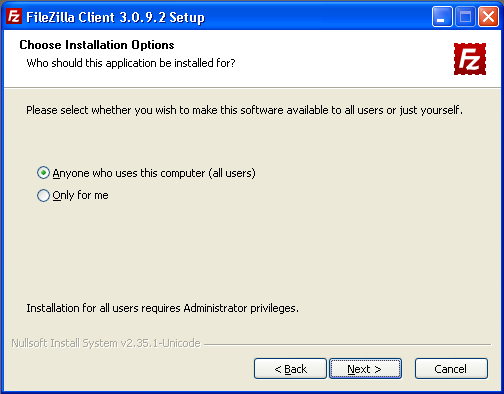Close the FileZilla Setup window
Screen dimensions: 504x394
point(488,16)
